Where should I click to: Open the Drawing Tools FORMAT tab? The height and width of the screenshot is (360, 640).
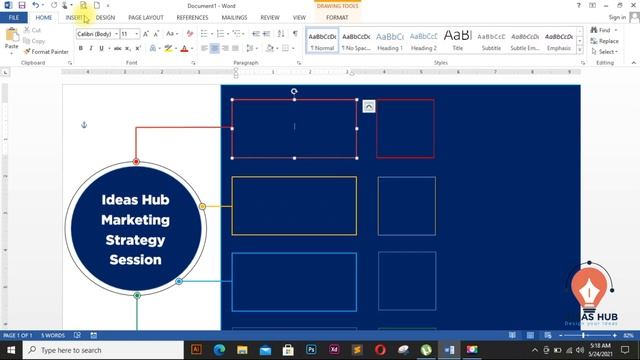(337, 18)
